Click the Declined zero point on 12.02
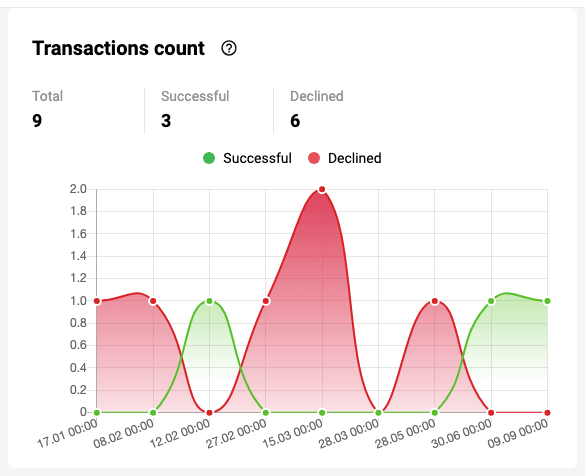 [x=209, y=413]
